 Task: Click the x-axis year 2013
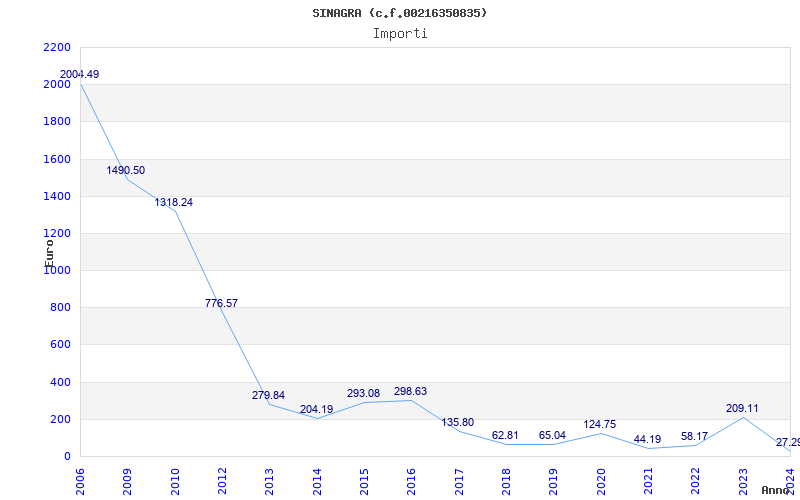click(269, 481)
